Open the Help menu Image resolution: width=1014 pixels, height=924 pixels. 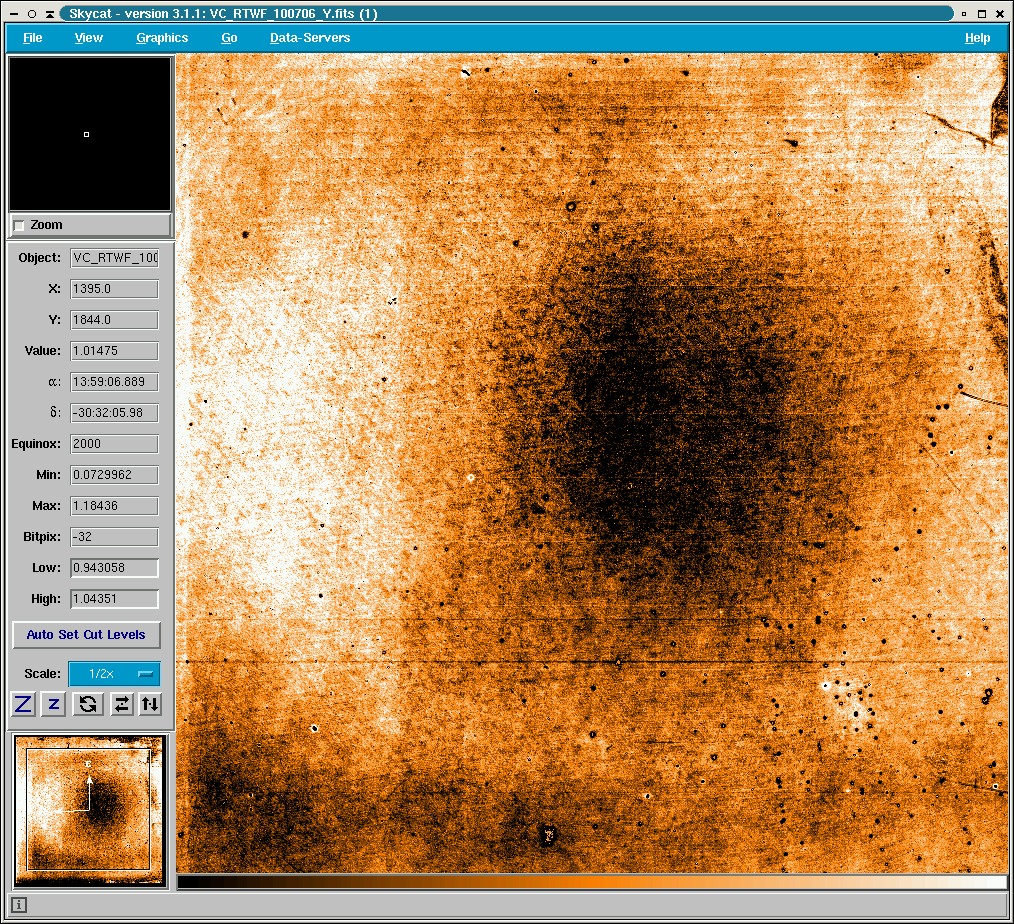977,38
